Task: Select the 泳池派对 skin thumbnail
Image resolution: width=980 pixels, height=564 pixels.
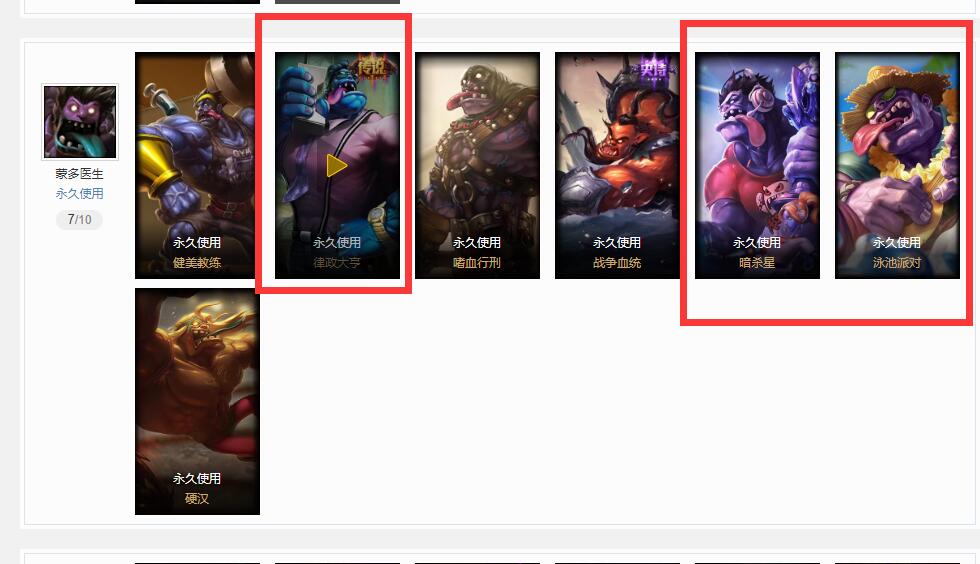Action: click(x=898, y=165)
